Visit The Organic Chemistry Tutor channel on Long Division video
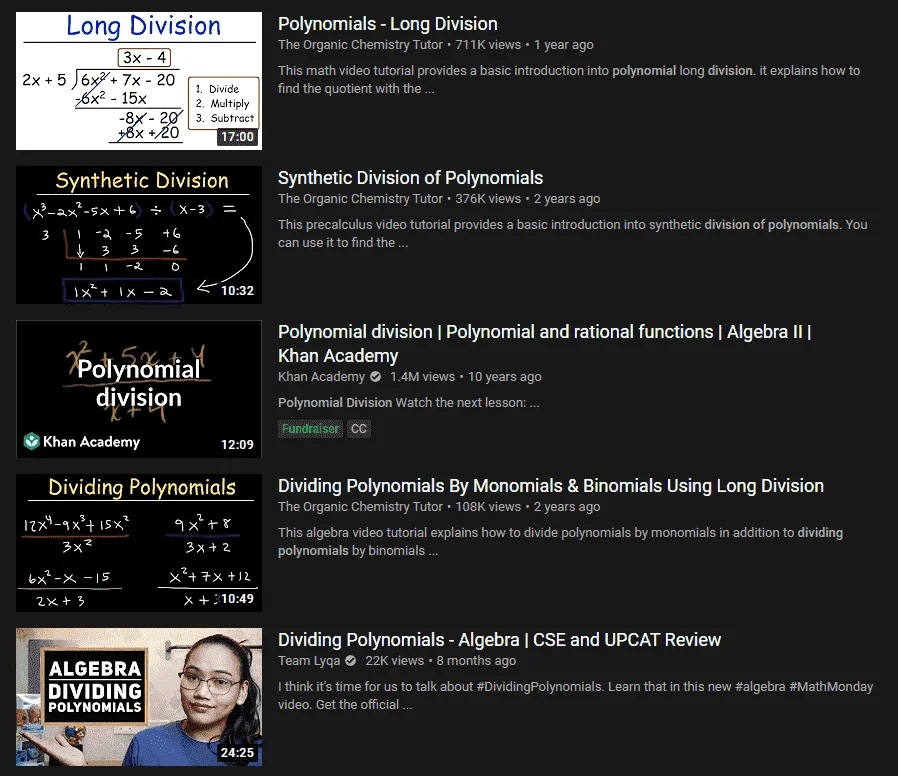 [360, 45]
